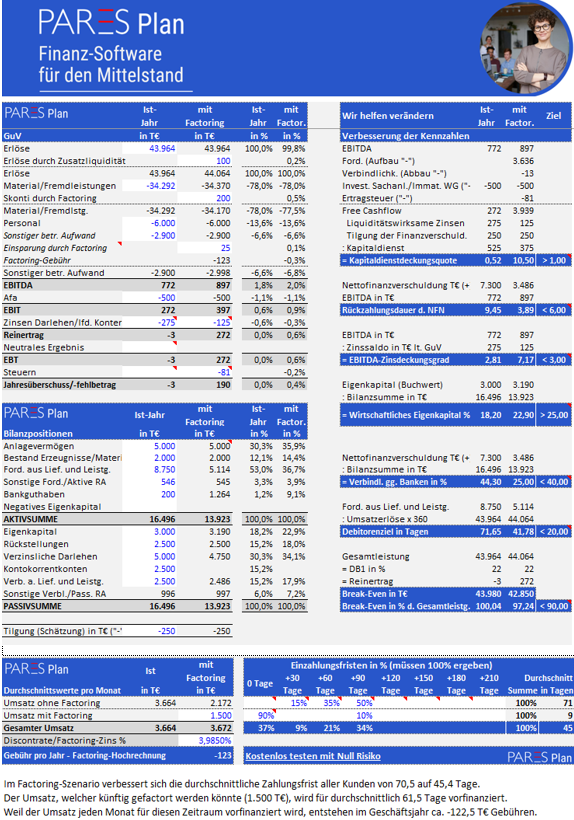Click the '= Wirtschaftliches Eigenkapital %' label
This screenshot has height=820, width=574.
click(x=406, y=415)
